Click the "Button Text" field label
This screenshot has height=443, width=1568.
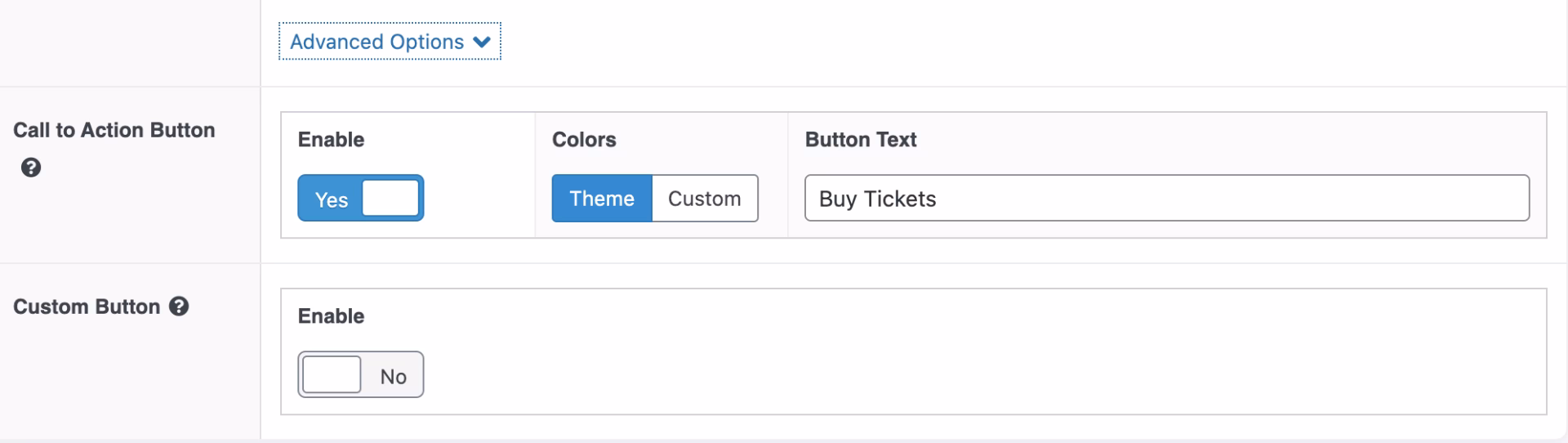pos(861,140)
